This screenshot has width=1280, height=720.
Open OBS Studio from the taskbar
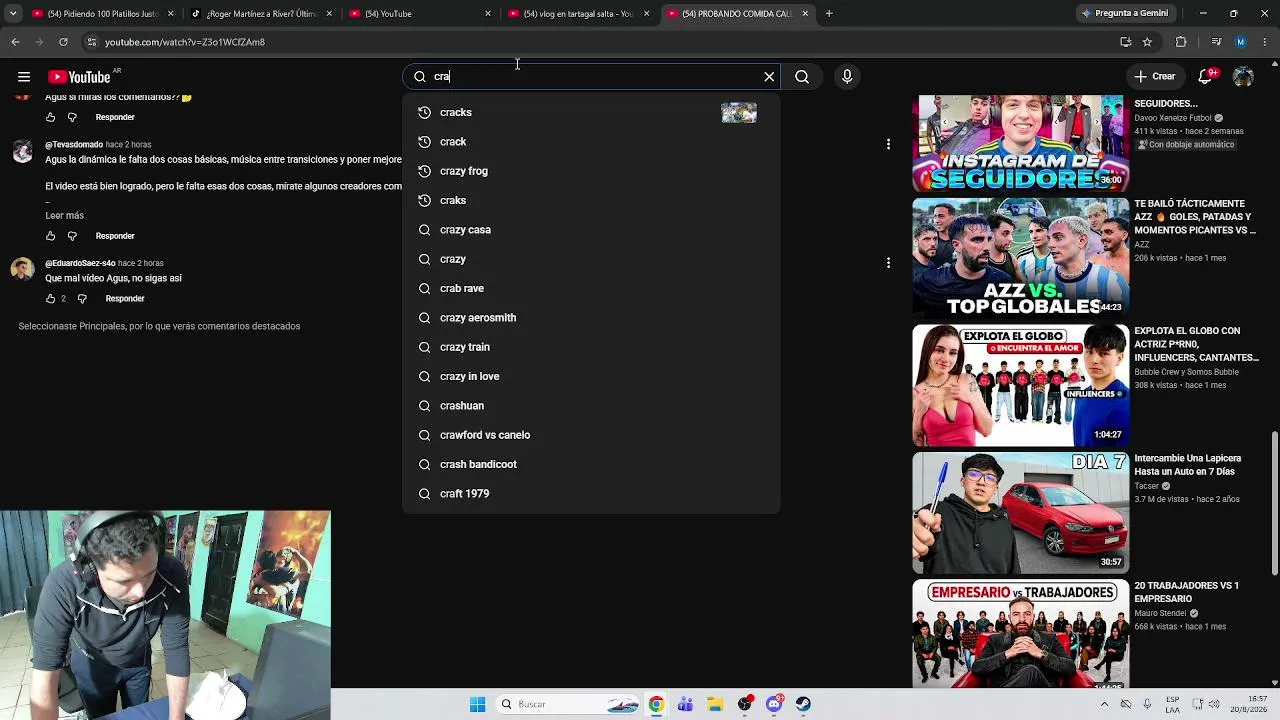pos(744,704)
